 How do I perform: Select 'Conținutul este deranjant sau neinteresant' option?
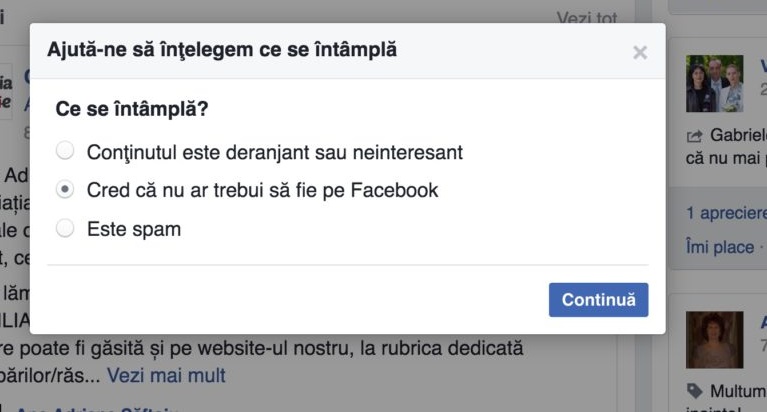point(65,151)
